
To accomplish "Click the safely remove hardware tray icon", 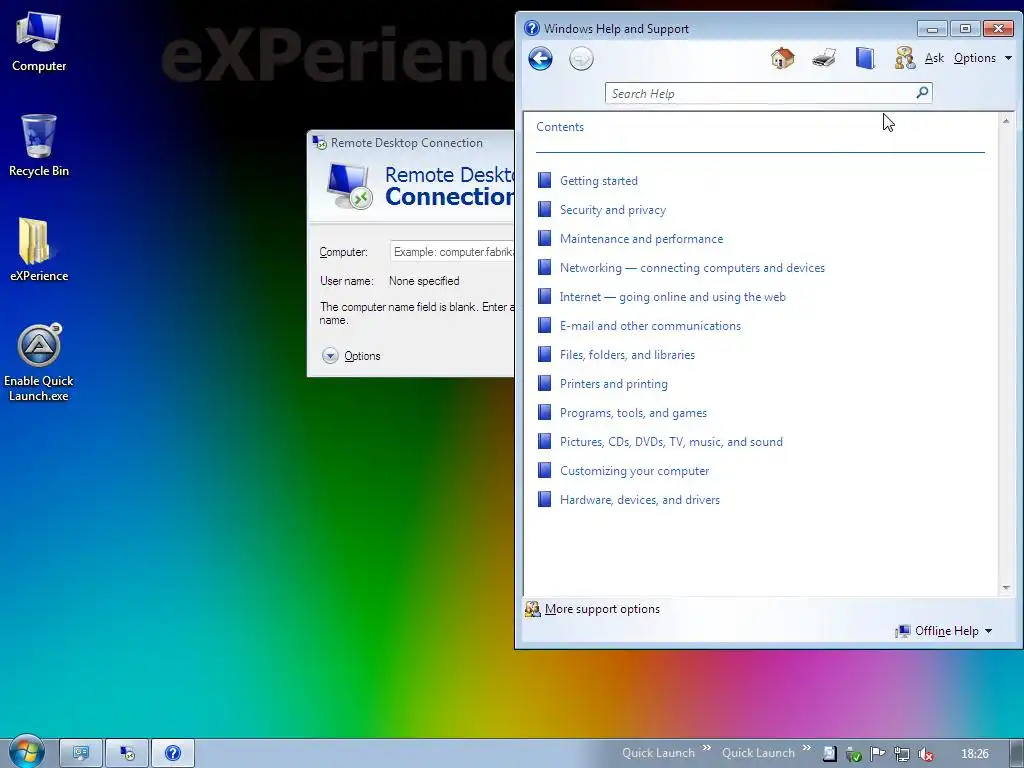I will [854, 754].
